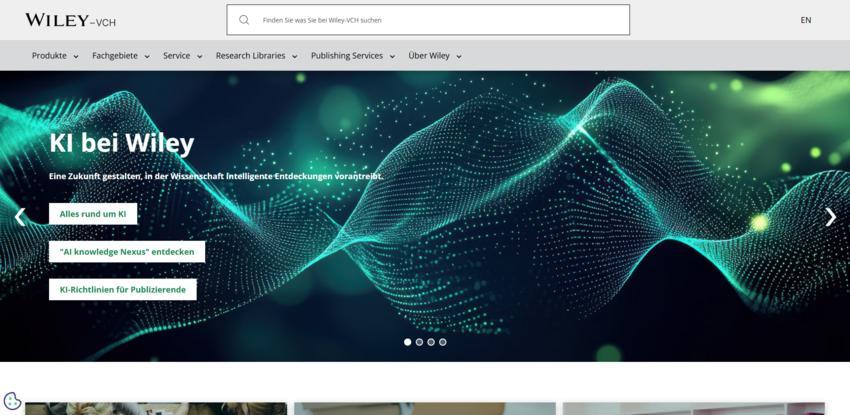Viewport: 850px width, 415px height.
Task: Go to previous carousel slide
Action: coord(20,217)
